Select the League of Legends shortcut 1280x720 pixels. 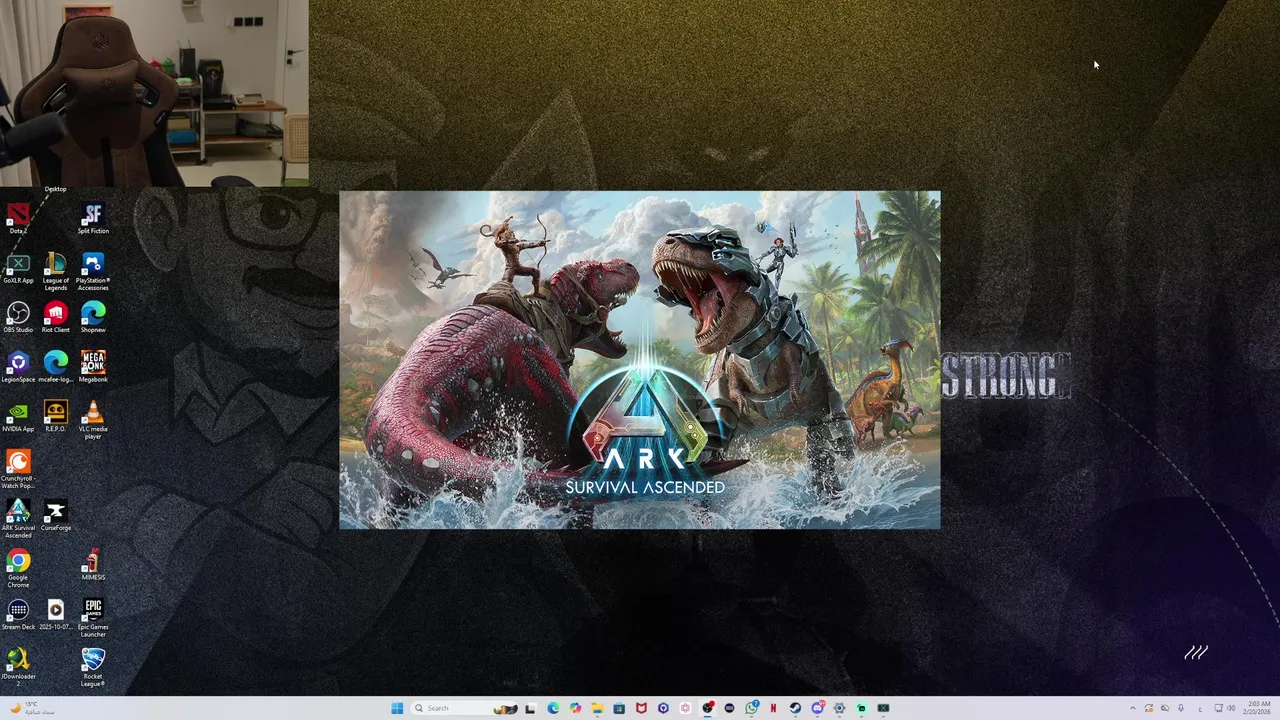click(56, 271)
